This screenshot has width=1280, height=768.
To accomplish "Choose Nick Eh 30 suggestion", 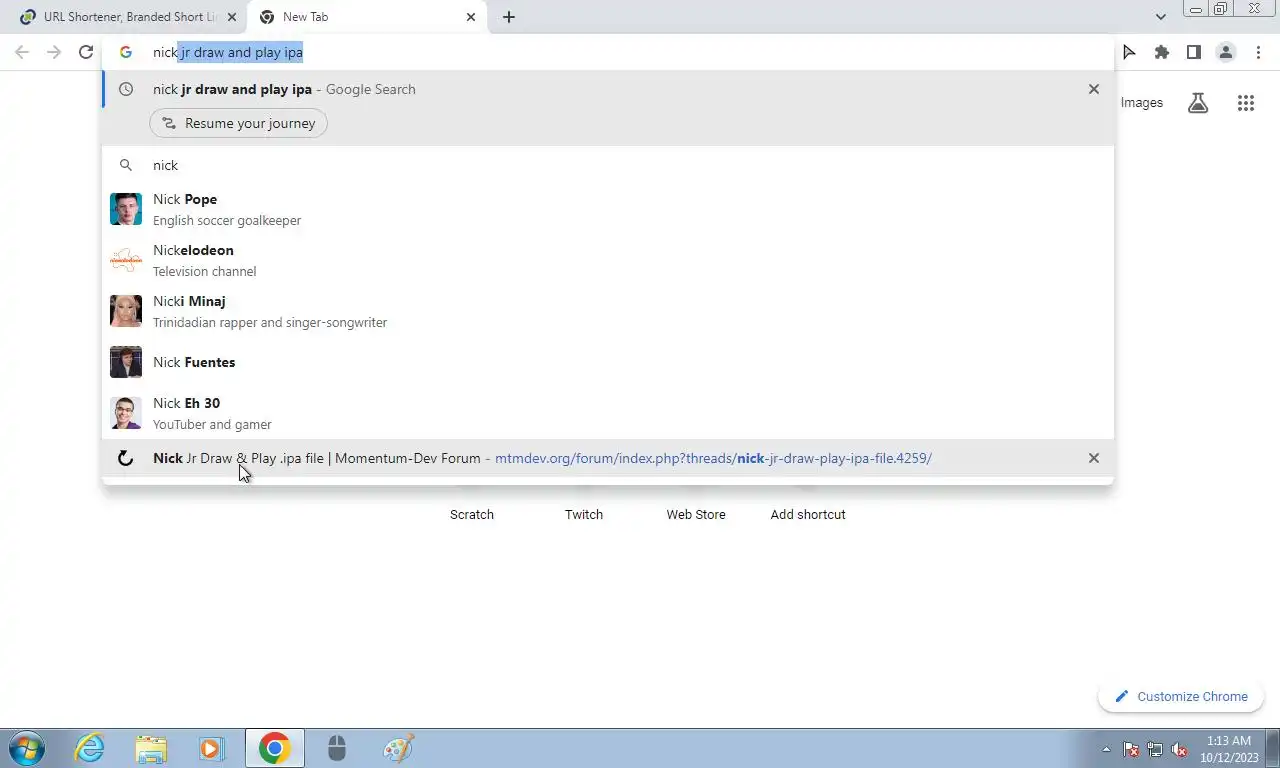I will pyautogui.click(x=608, y=413).
